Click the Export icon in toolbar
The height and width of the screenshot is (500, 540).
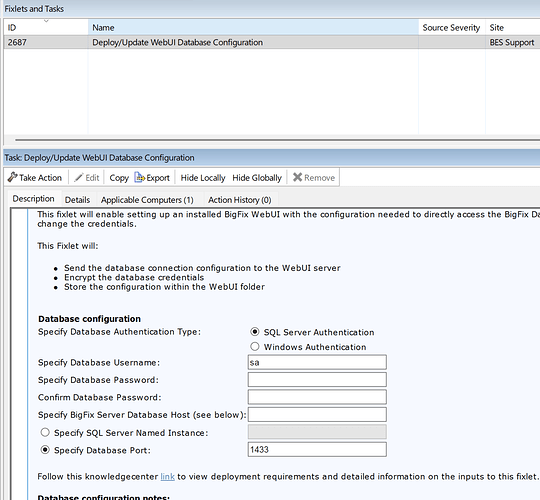(139, 177)
